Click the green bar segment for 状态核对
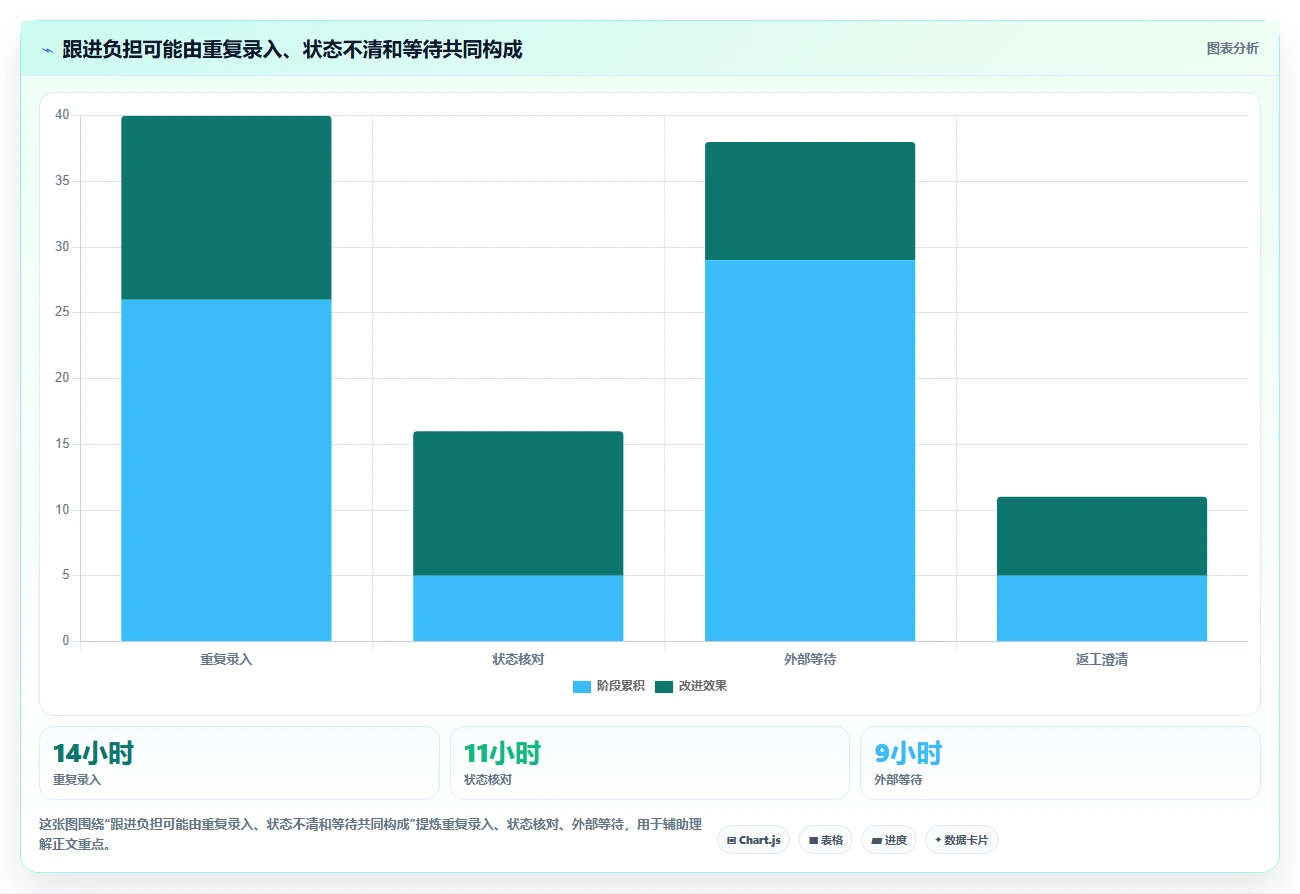 [518, 503]
